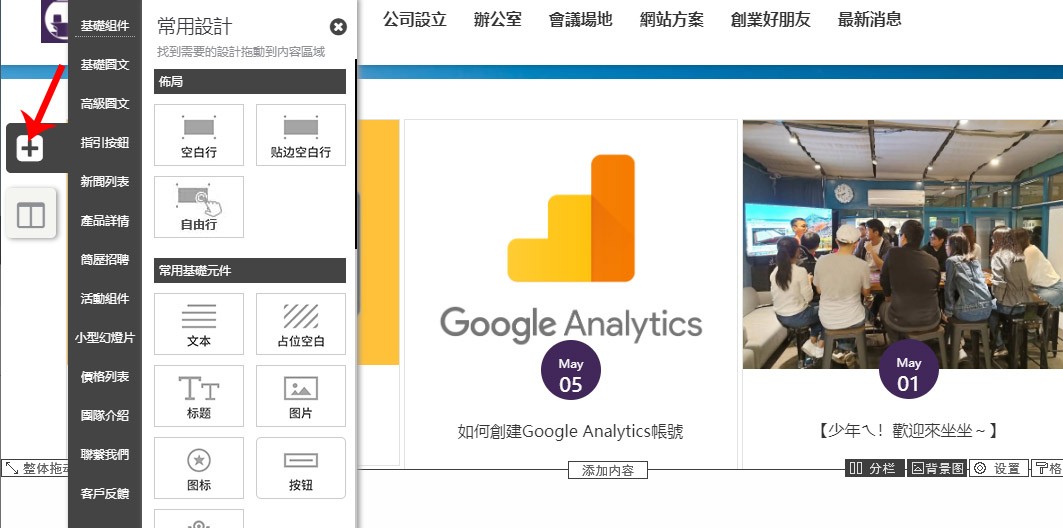Go to 創業好朋友 in site navigation
This screenshot has width=1063, height=528.
[x=770, y=20]
